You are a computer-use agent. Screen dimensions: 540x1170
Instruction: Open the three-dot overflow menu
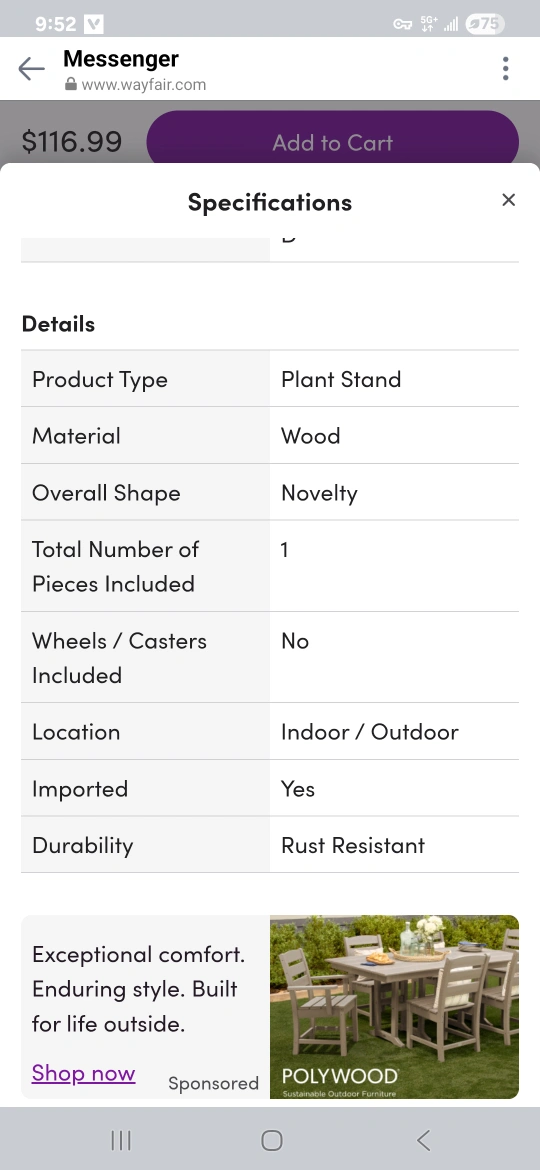coord(506,69)
